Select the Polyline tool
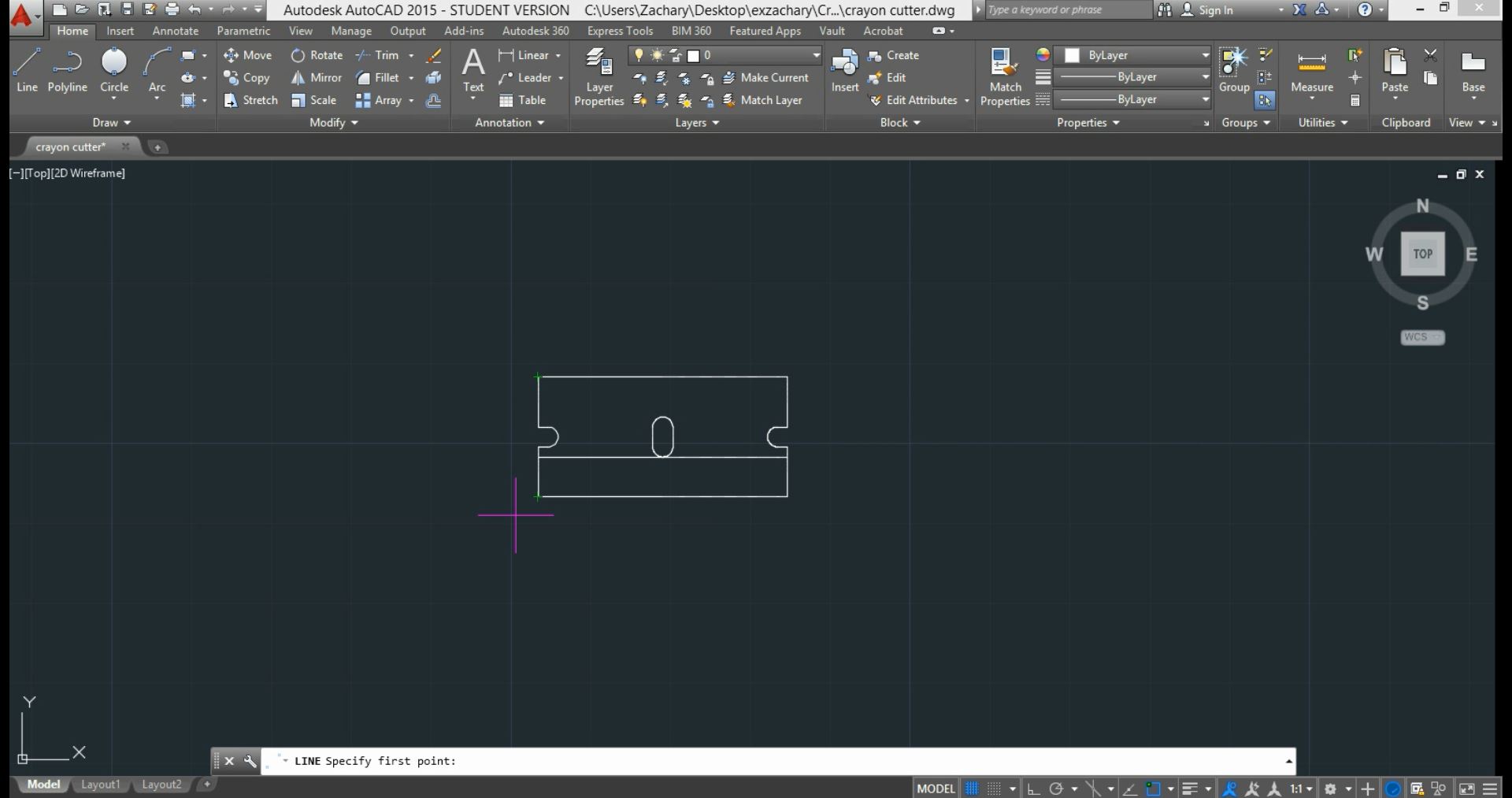This screenshot has height=798, width=1512. point(67,71)
